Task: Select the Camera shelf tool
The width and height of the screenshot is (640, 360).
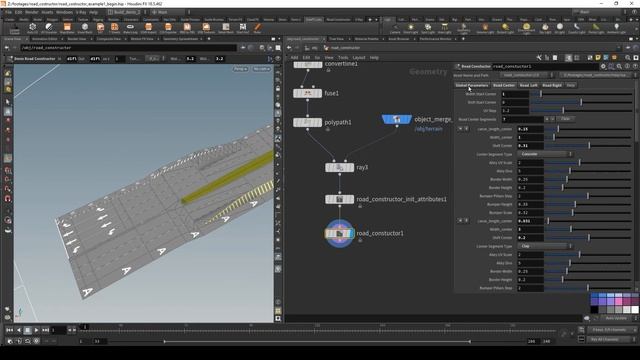Action: [395, 29]
